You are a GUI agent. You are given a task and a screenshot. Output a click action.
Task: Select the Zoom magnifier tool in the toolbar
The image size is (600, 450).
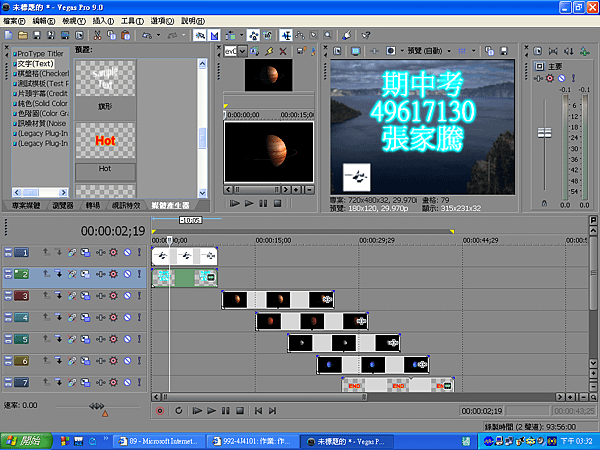tap(328, 36)
